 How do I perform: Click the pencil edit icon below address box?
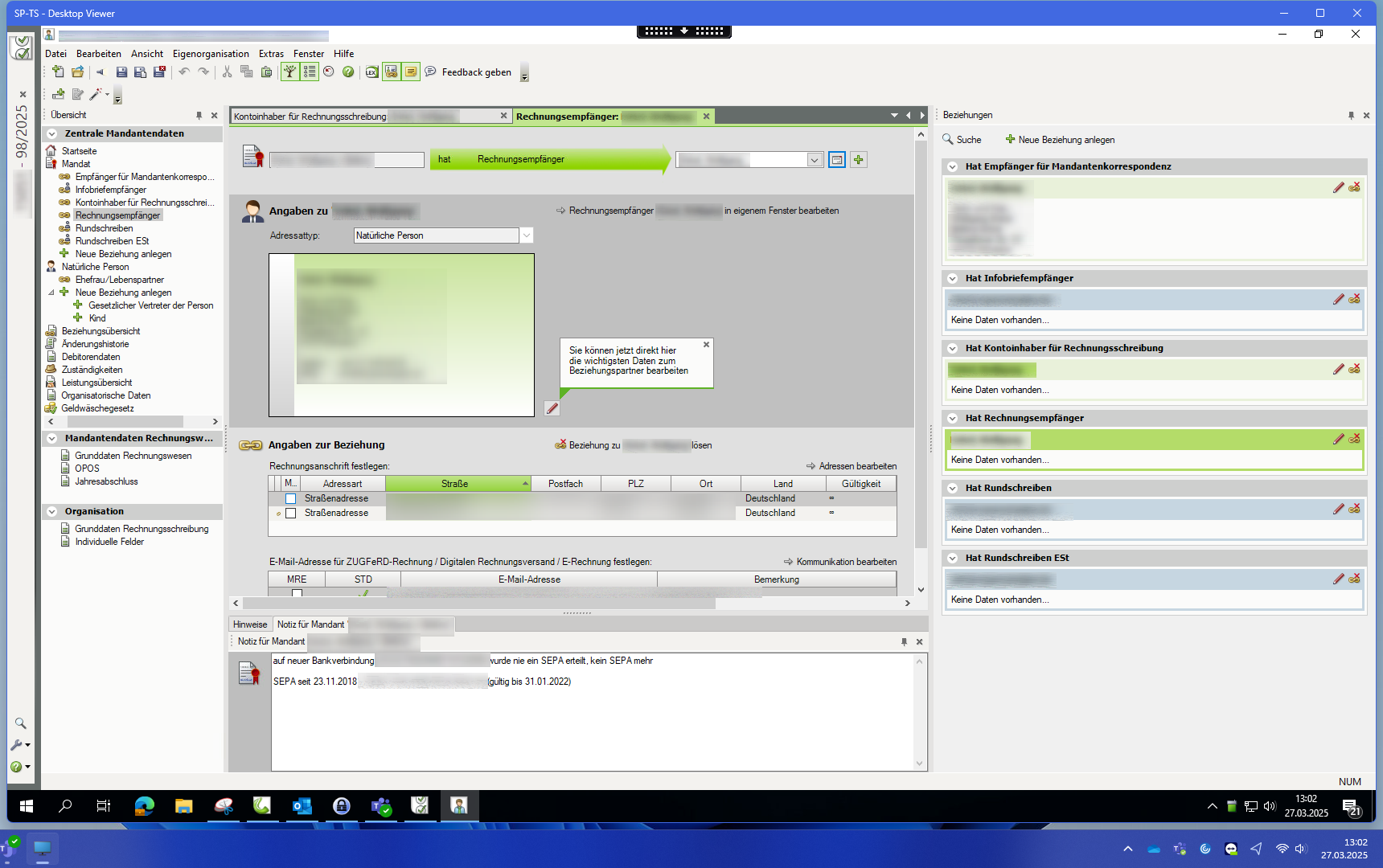tap(552, 408)
